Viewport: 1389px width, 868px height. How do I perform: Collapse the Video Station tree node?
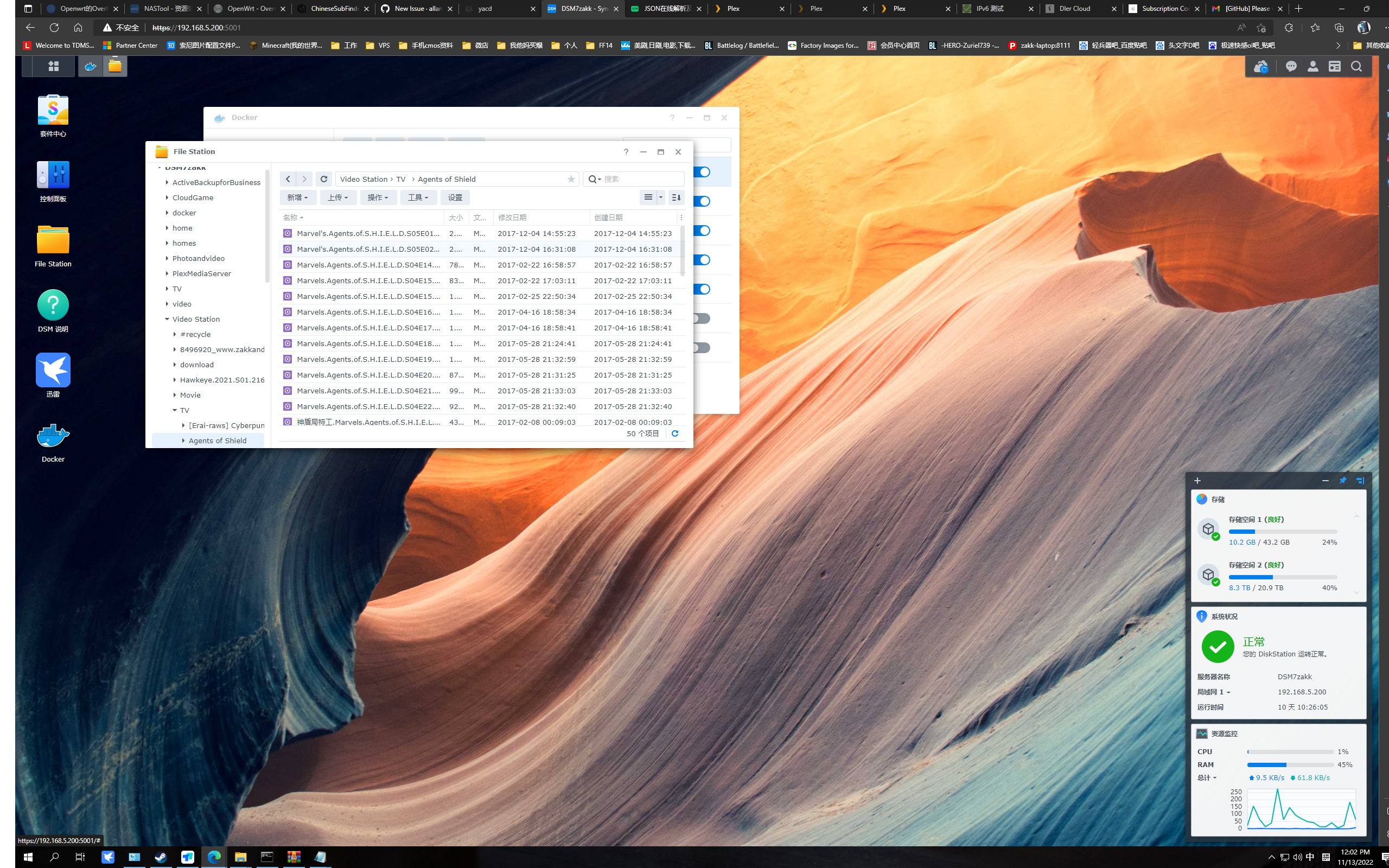point(167,319)
